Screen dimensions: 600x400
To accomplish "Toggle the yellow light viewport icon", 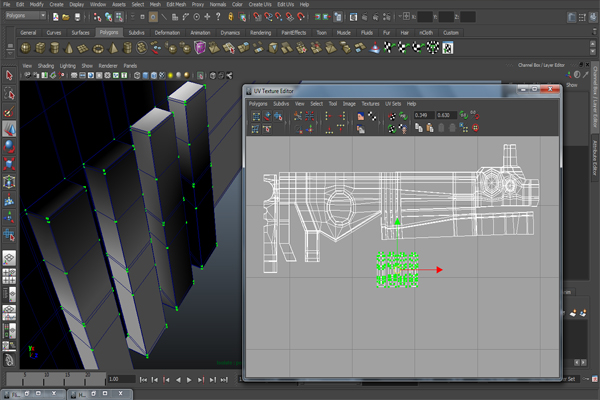I will point(170,75).
